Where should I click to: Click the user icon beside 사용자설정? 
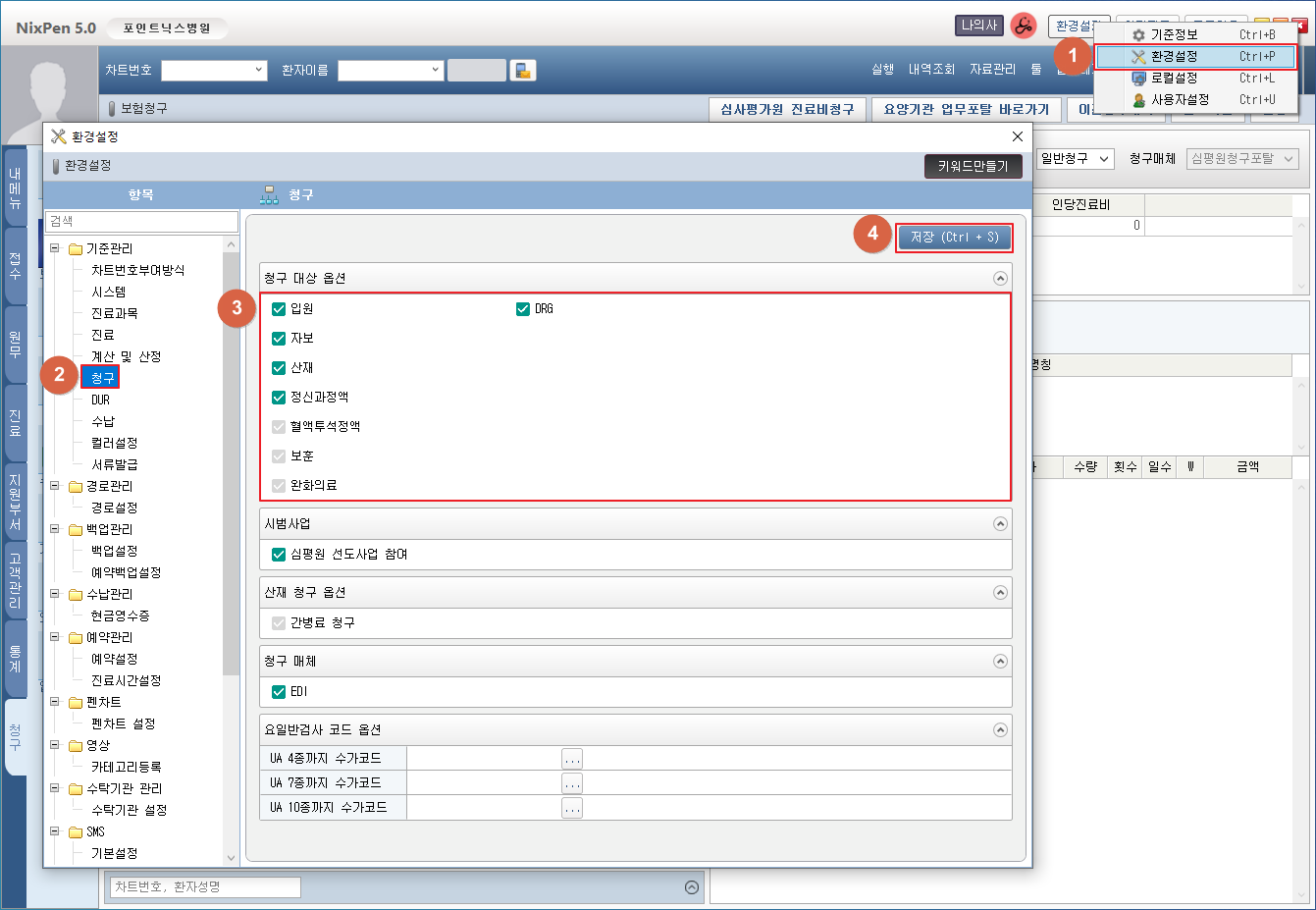pos(1138,100)
